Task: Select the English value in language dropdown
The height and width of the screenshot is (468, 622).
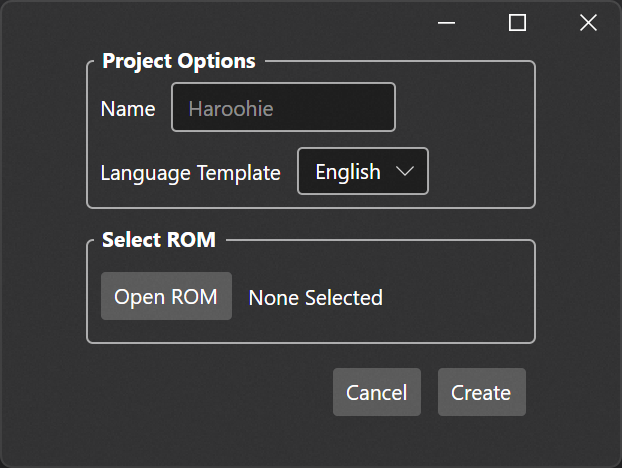Action: tap(348, 172)
